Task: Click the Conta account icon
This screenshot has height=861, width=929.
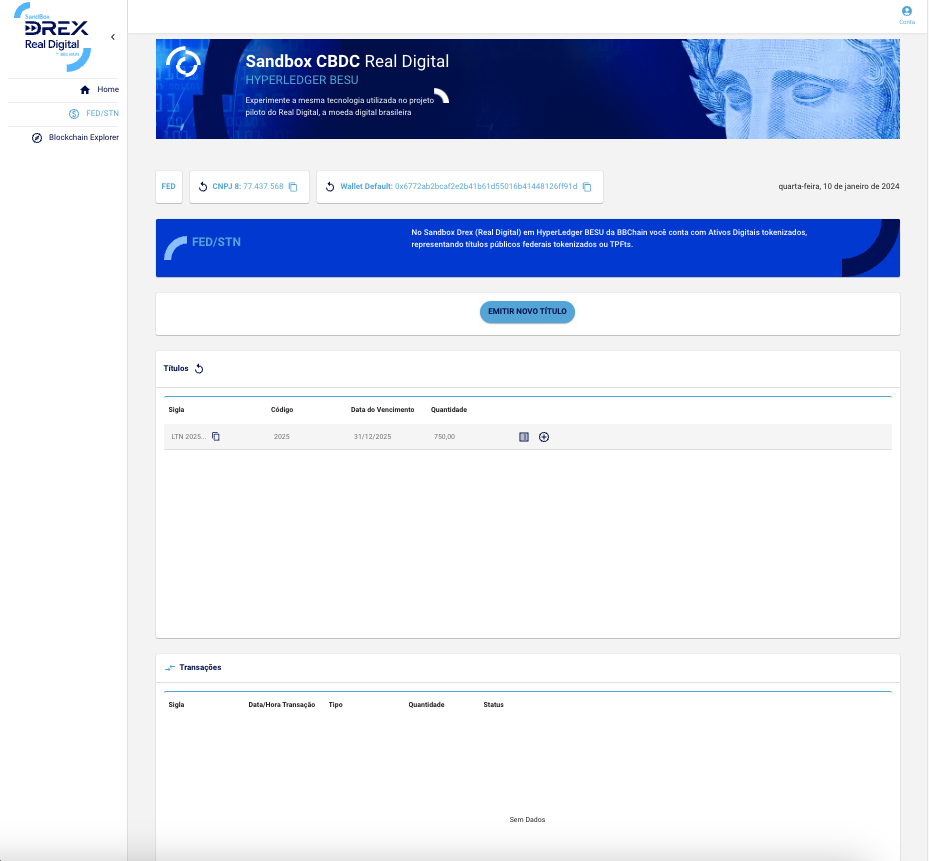Action: pos(906,12)
